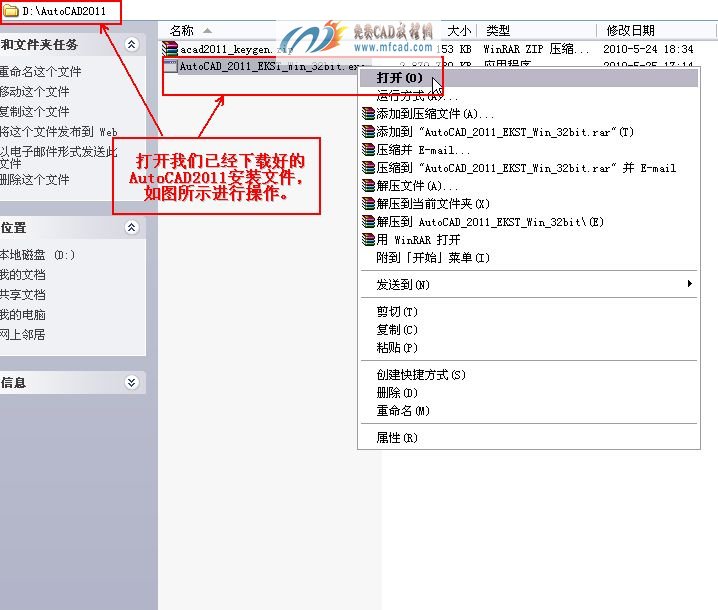Click WinRAR icon beside 用 WinRAR 打开
Image resolution: width=718 pixels, height=610 pixels.
click(368, 240)
